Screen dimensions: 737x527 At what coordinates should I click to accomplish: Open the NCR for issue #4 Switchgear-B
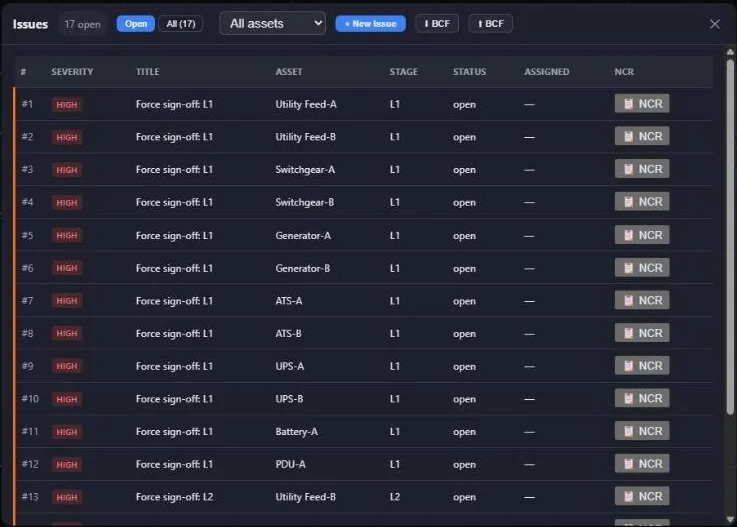point(642,202)
